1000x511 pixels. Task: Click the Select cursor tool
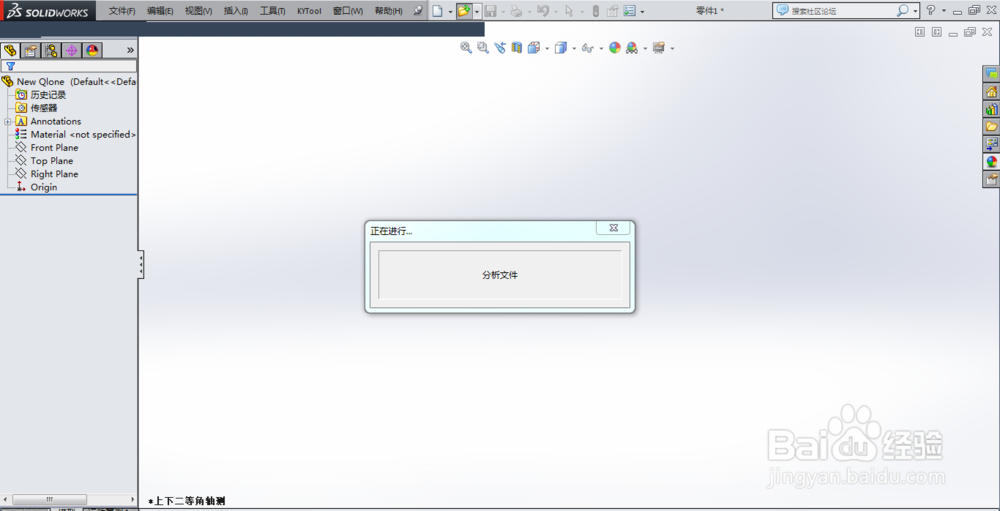(x=570, y=11)
